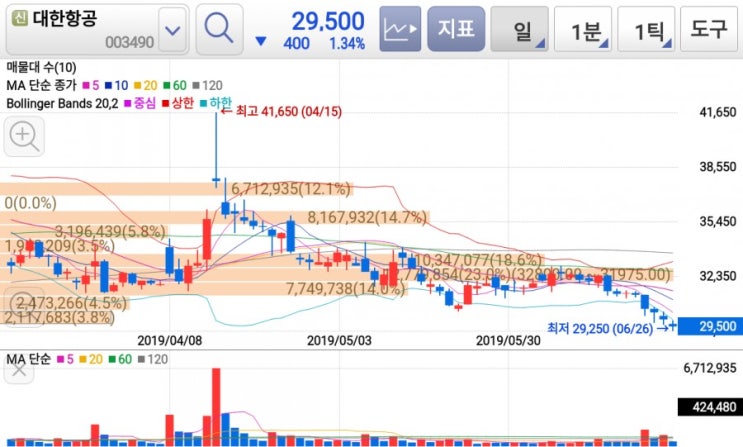Click the 32,350 price axis label
743x447 pixels.
pyautogui.click(x=717, y=275)
